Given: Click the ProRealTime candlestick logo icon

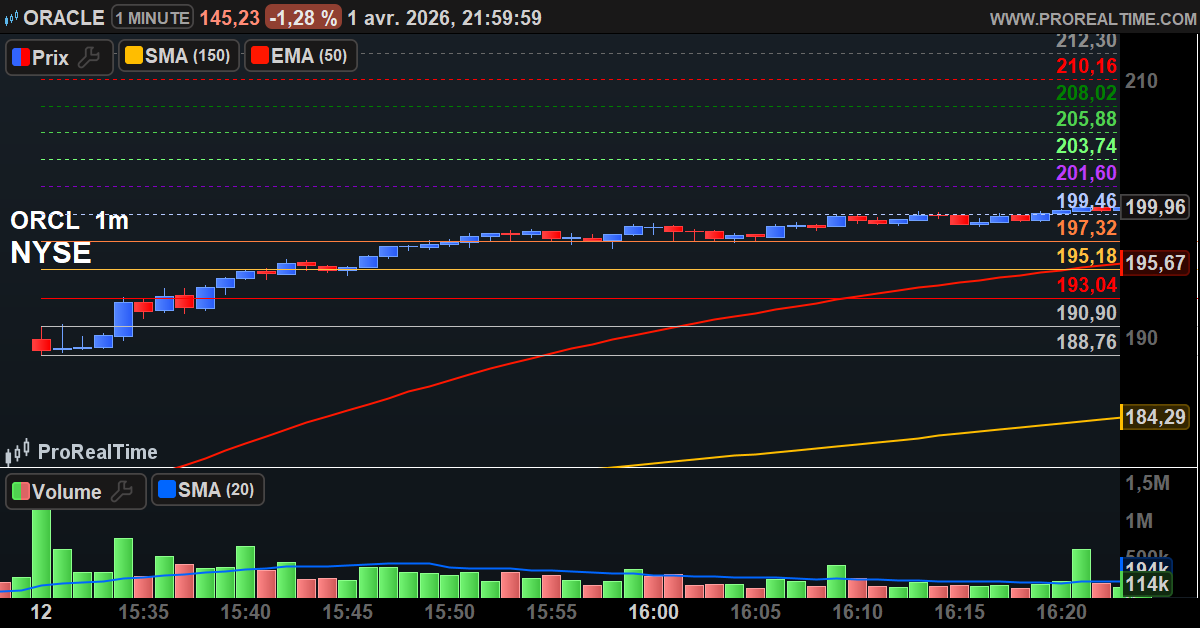Looking at the screenshot, I should pyautogui.click(x=16, y=452).
